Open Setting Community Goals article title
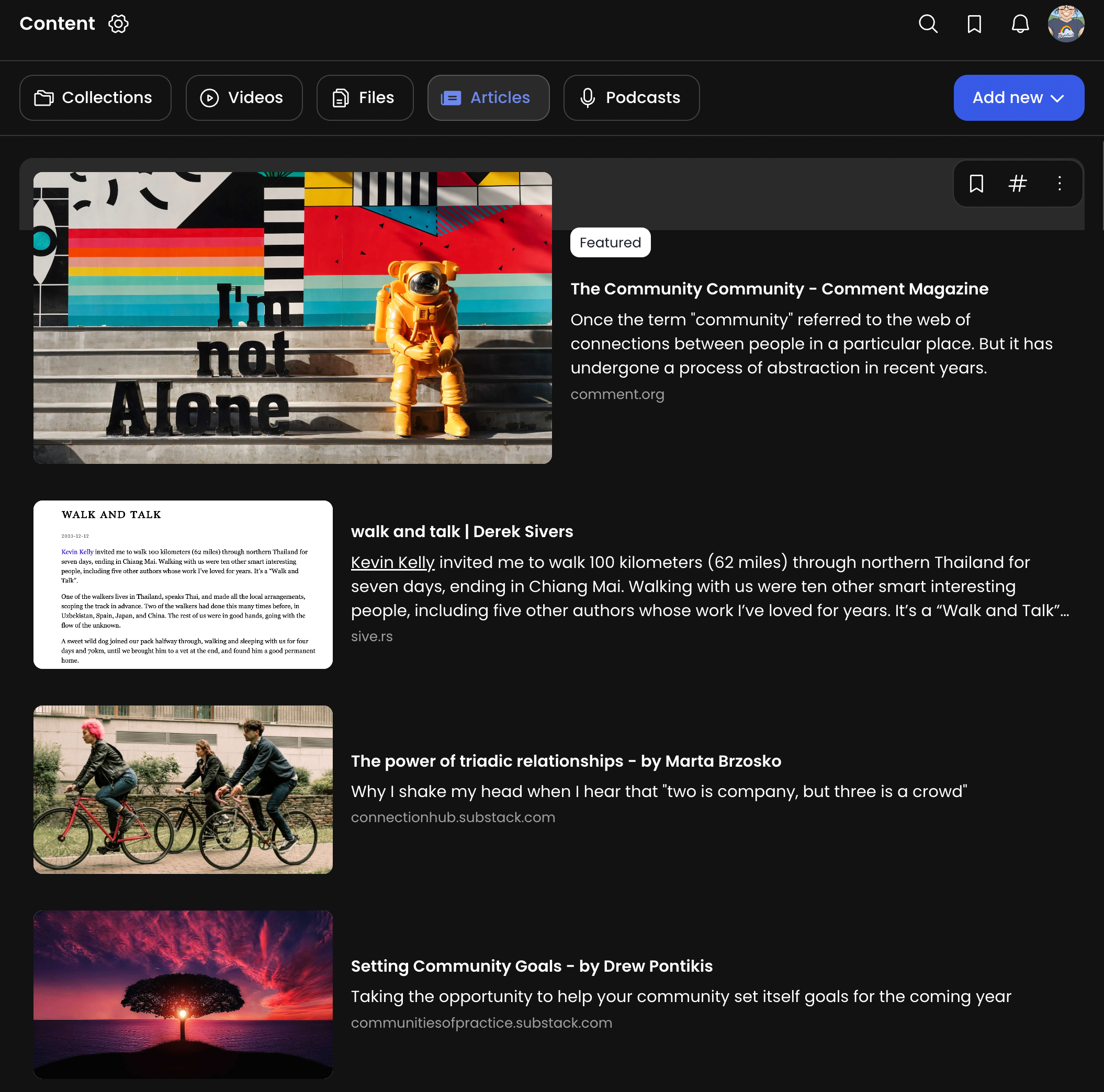The image size is (1104, 1092). [532, 966]
